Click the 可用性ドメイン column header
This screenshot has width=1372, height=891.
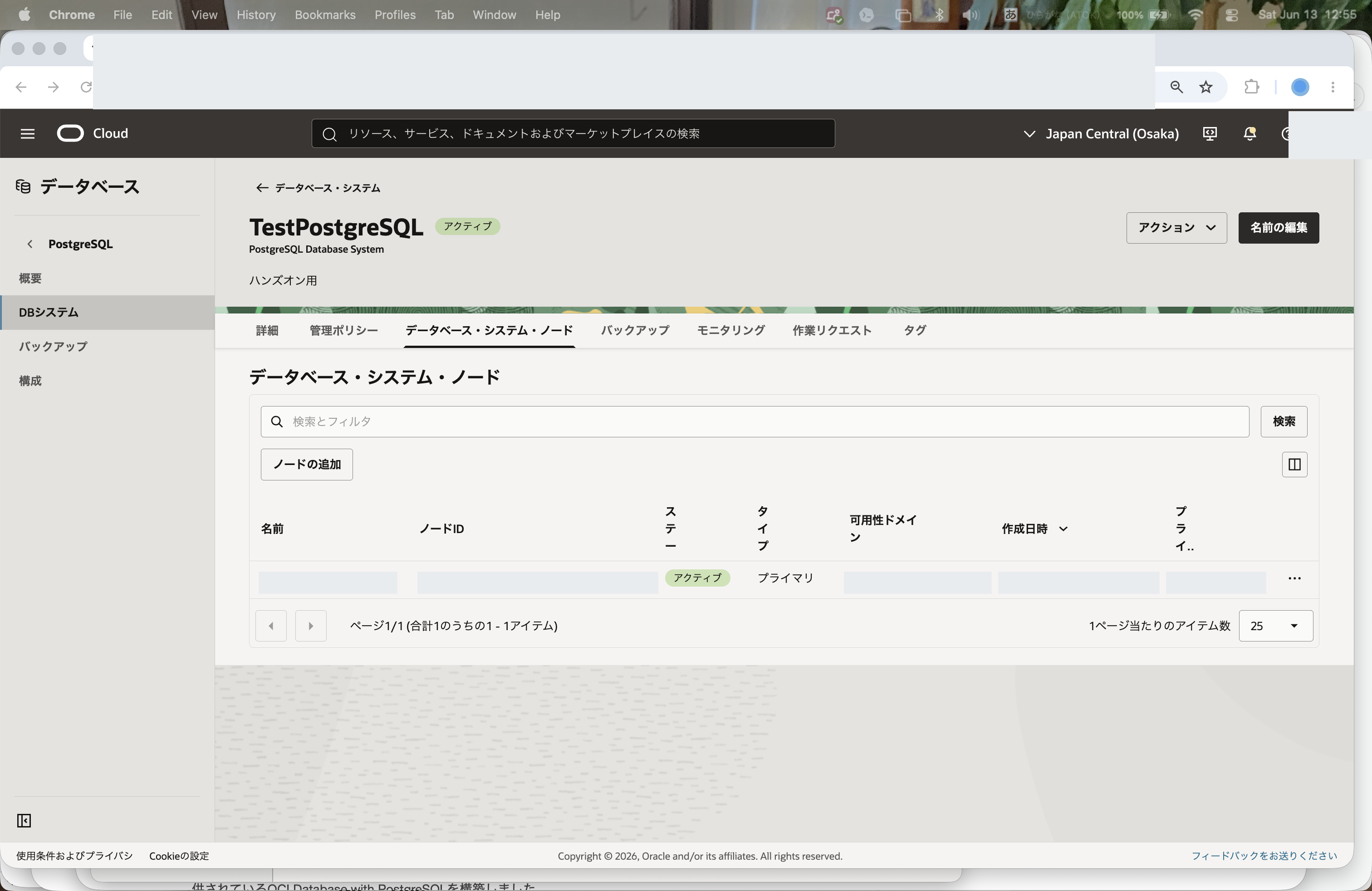coord(882,529)
